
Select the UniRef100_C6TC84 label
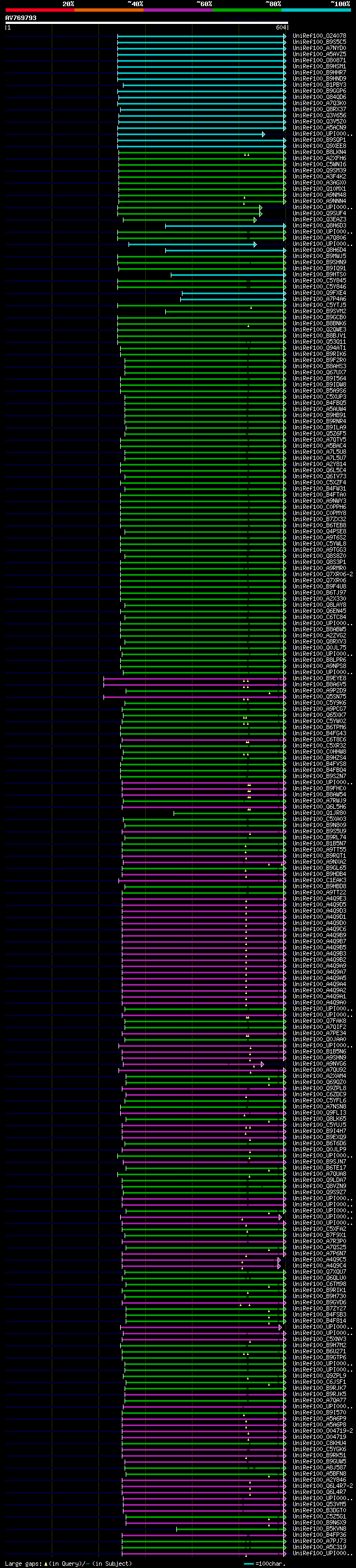click(x=319, y=617)
